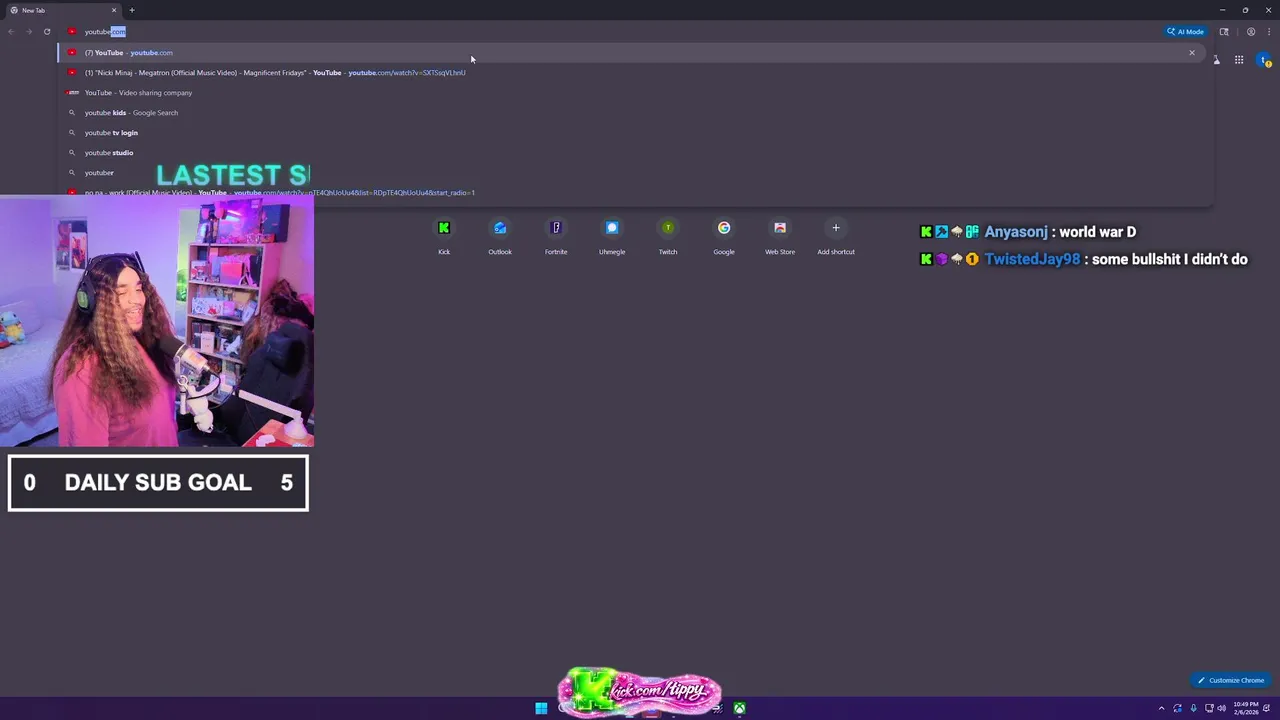Screen dimensions: 1280x720
Task: Open the Google apps grid
Action: [x=1239, y=61]
